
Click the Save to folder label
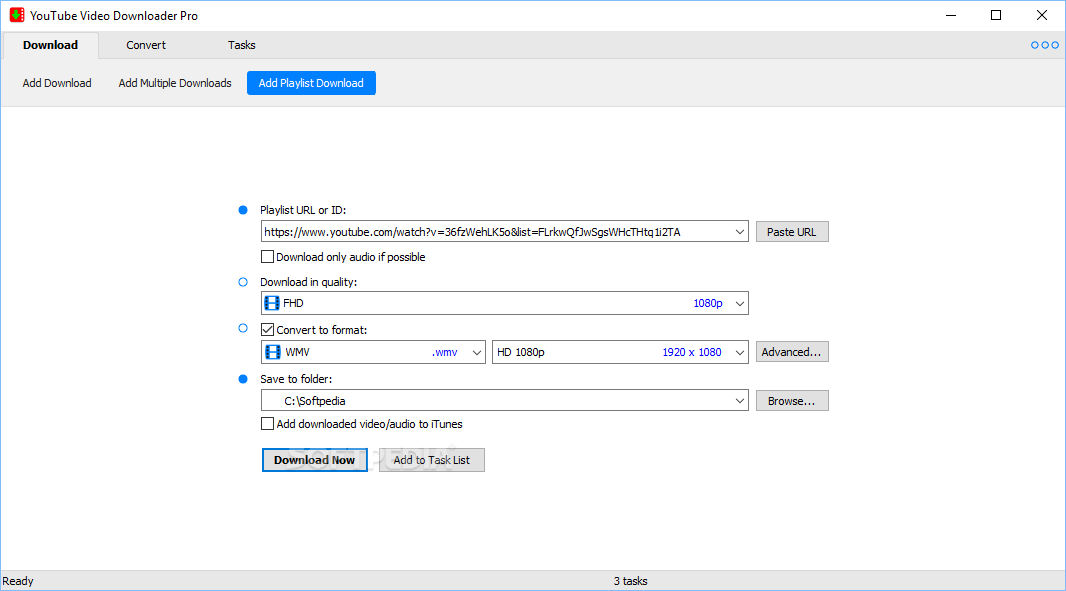tap(296, 379)
